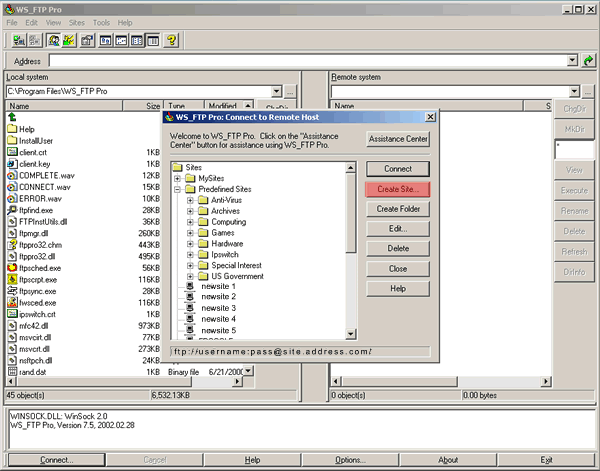Click the Properties toolbar icon
Image resolution: width=600 pixels, height=471 pixels.
pyautogui.click(x=87, y=40)
